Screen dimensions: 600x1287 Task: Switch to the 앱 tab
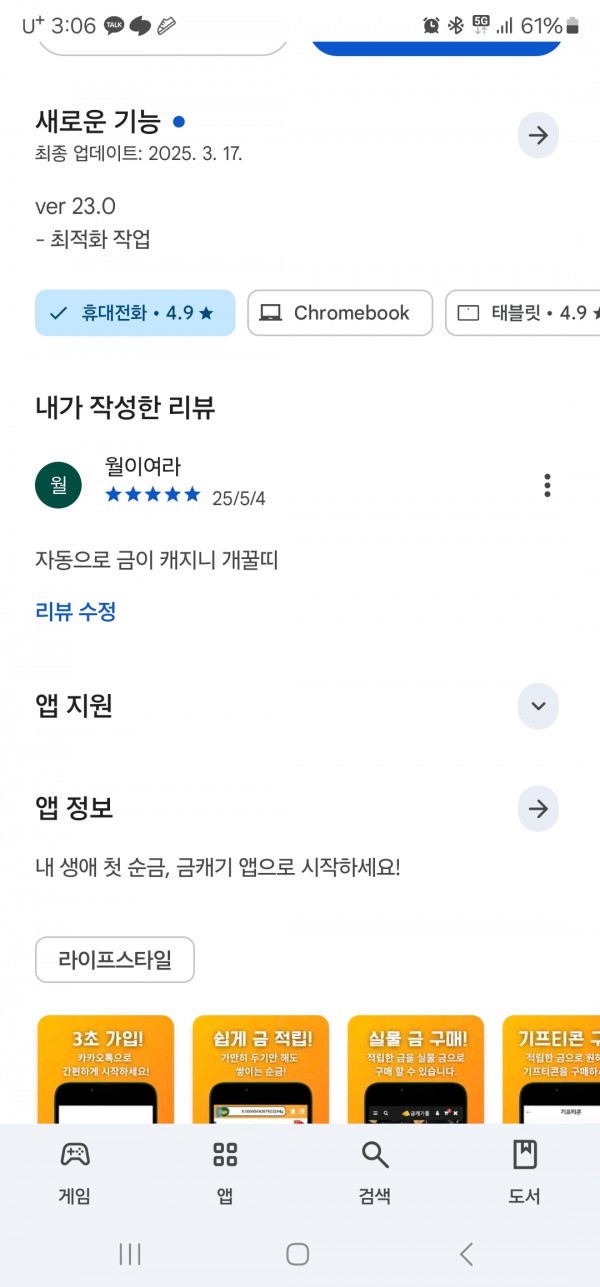coord(225,1172)
